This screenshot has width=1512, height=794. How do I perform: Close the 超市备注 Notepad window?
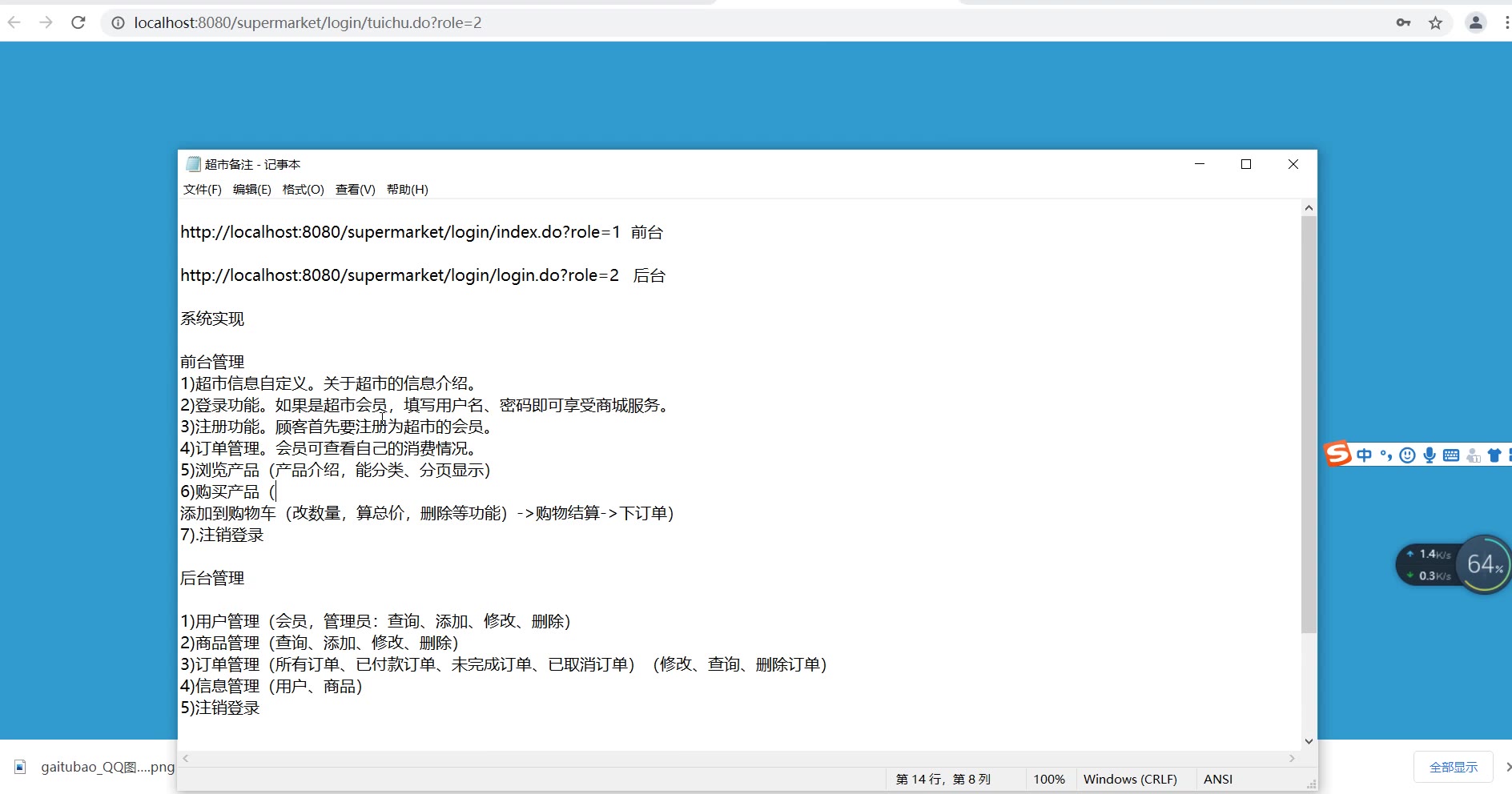(x=1293, y=164)
